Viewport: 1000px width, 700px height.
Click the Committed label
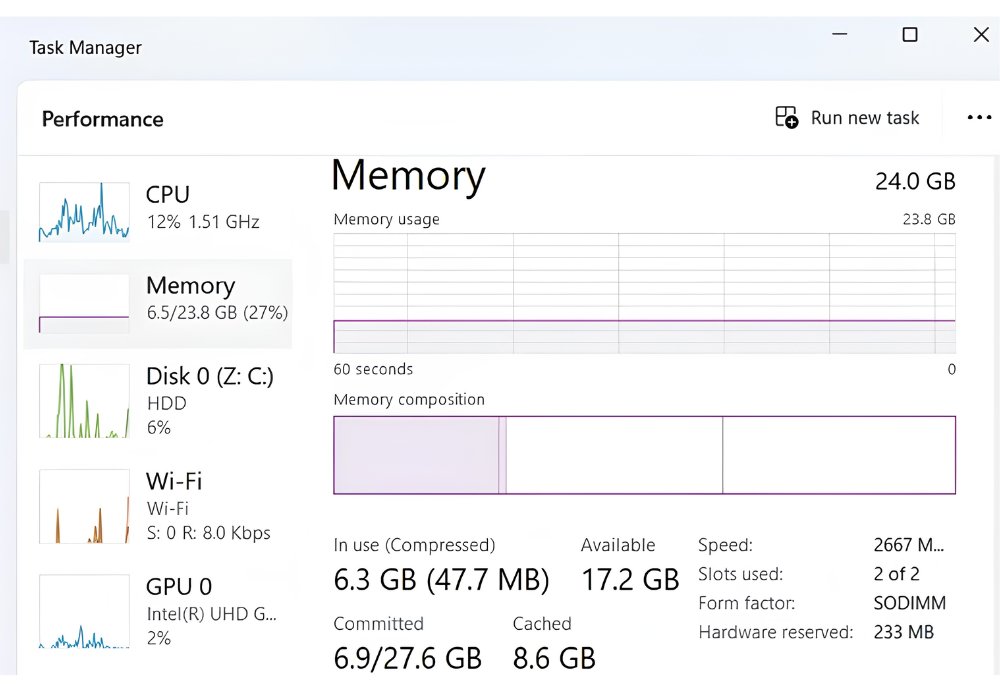pos(378,623)
